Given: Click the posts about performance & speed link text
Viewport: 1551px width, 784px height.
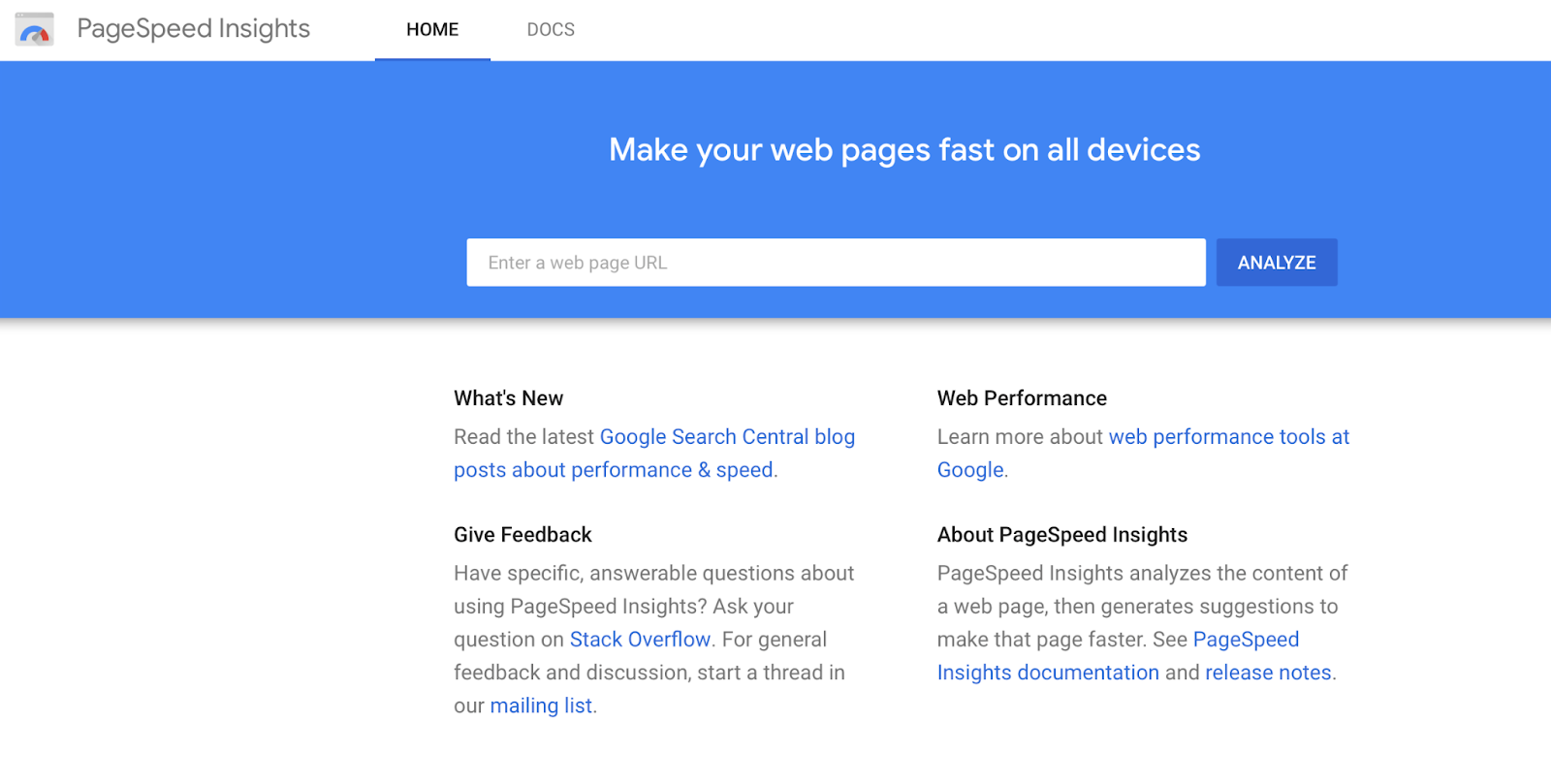Looking at the screenshot, I should coord(613,470).
